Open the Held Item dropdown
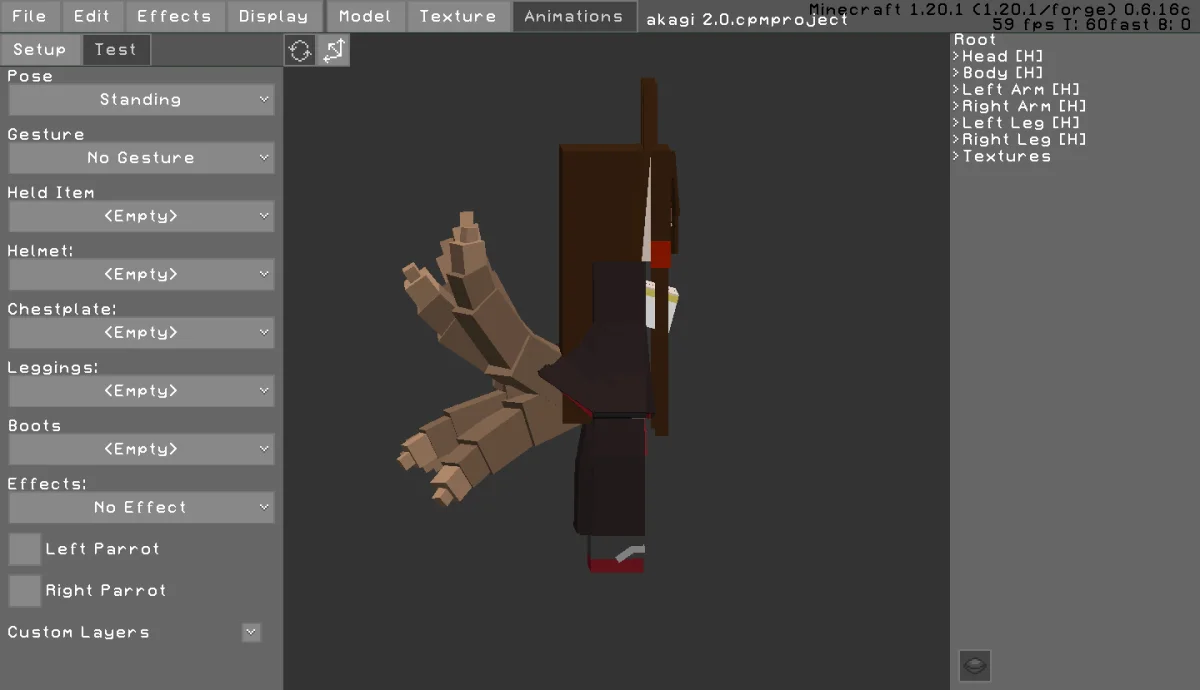 click(141, 215)
